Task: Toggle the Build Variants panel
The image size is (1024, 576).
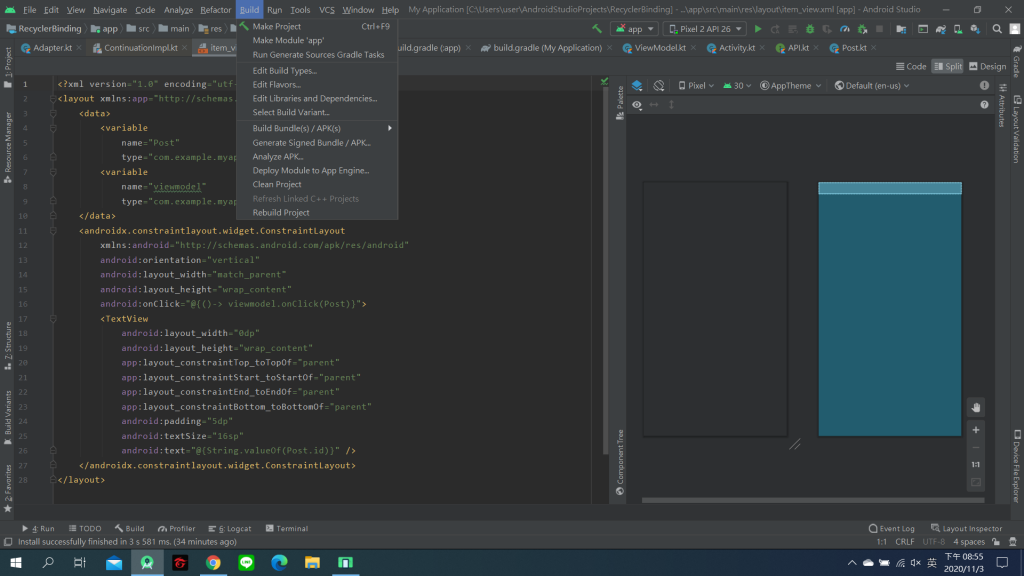Action: (x=8, y=418)
